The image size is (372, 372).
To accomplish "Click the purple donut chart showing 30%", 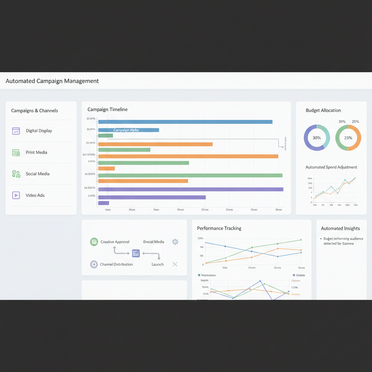I will [x=317, y=138].
